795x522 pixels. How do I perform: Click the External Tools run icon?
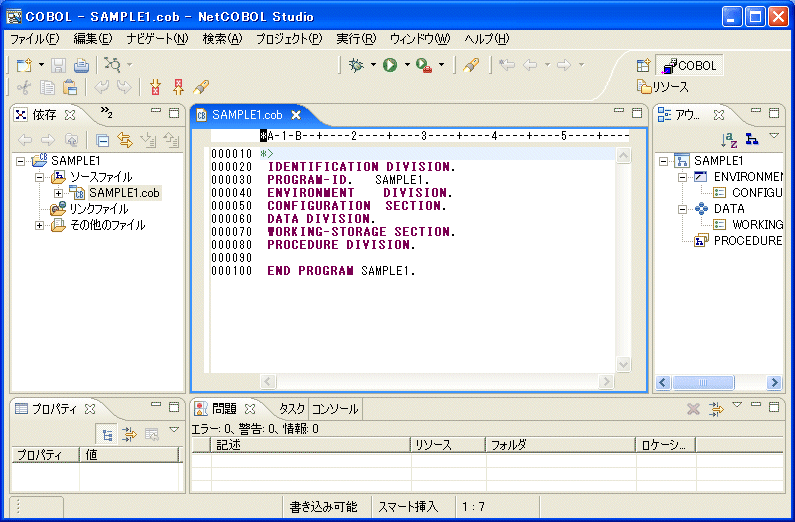(424, 65)
